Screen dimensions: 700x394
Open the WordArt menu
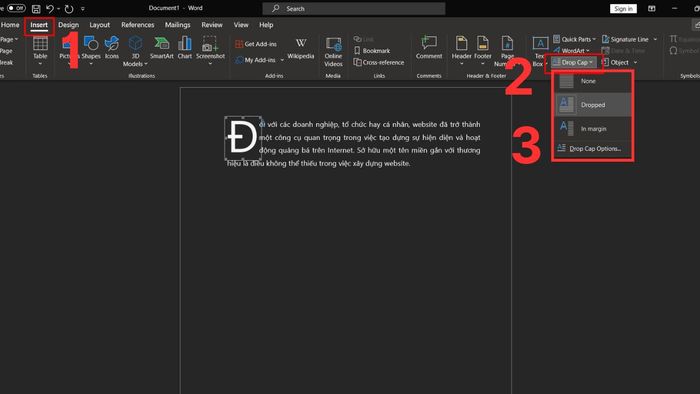click(x=571, y=51)
